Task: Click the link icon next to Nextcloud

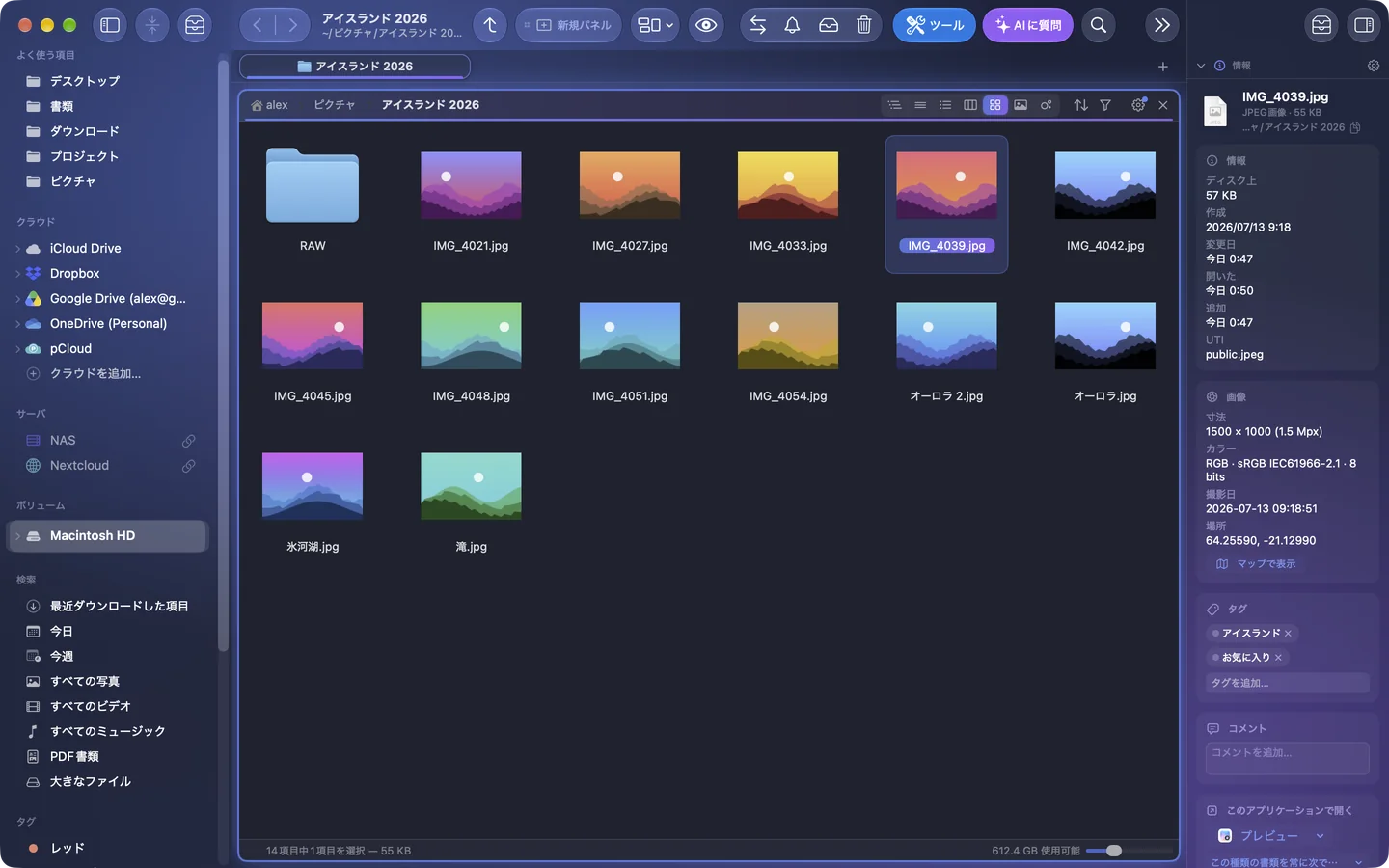Action: pyautogui.click(x=189, y=466)
